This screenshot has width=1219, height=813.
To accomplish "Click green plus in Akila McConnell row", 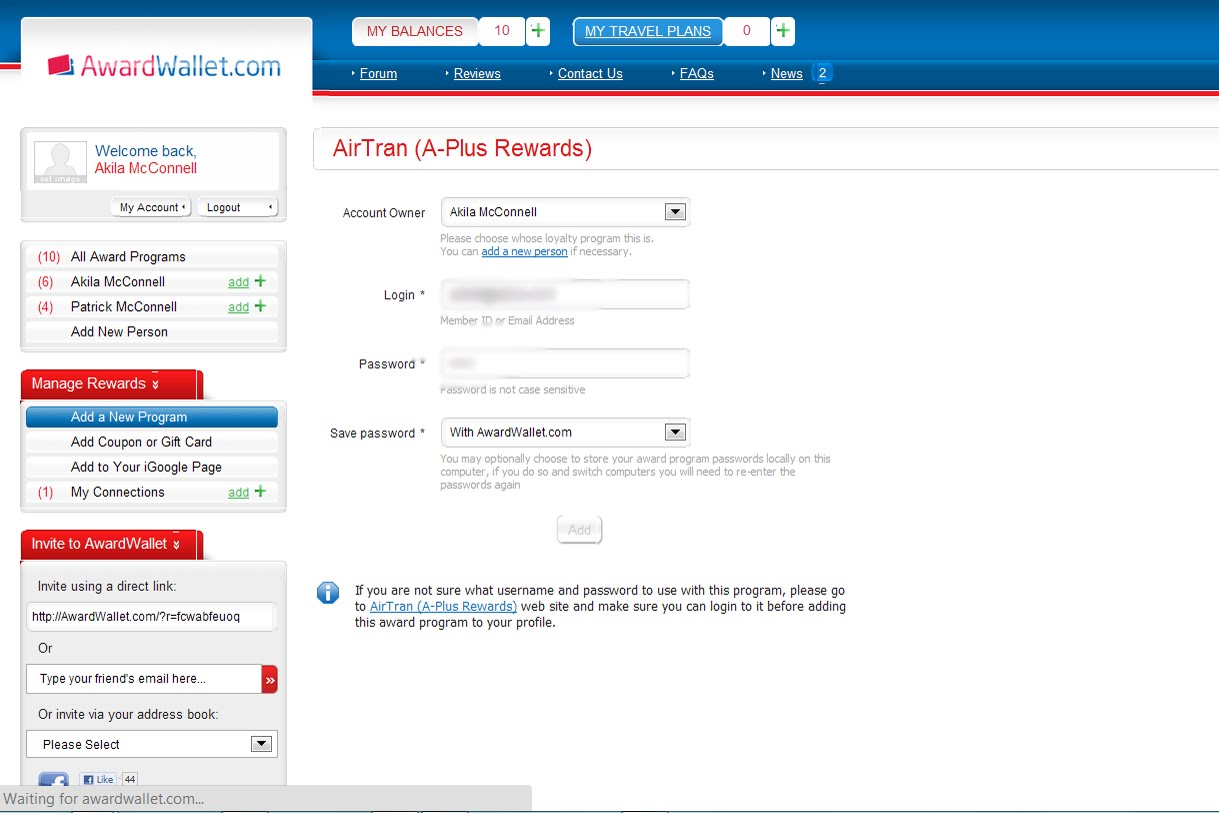I will [260, 281].
